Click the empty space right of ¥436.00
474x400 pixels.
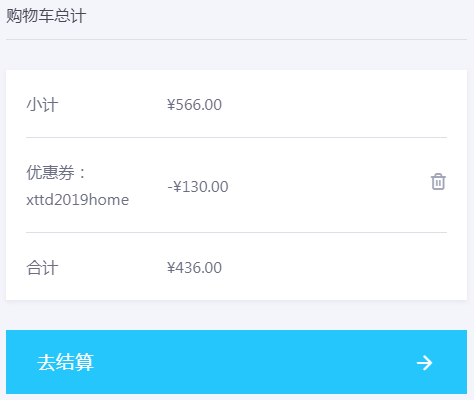[x=333, y=268]
